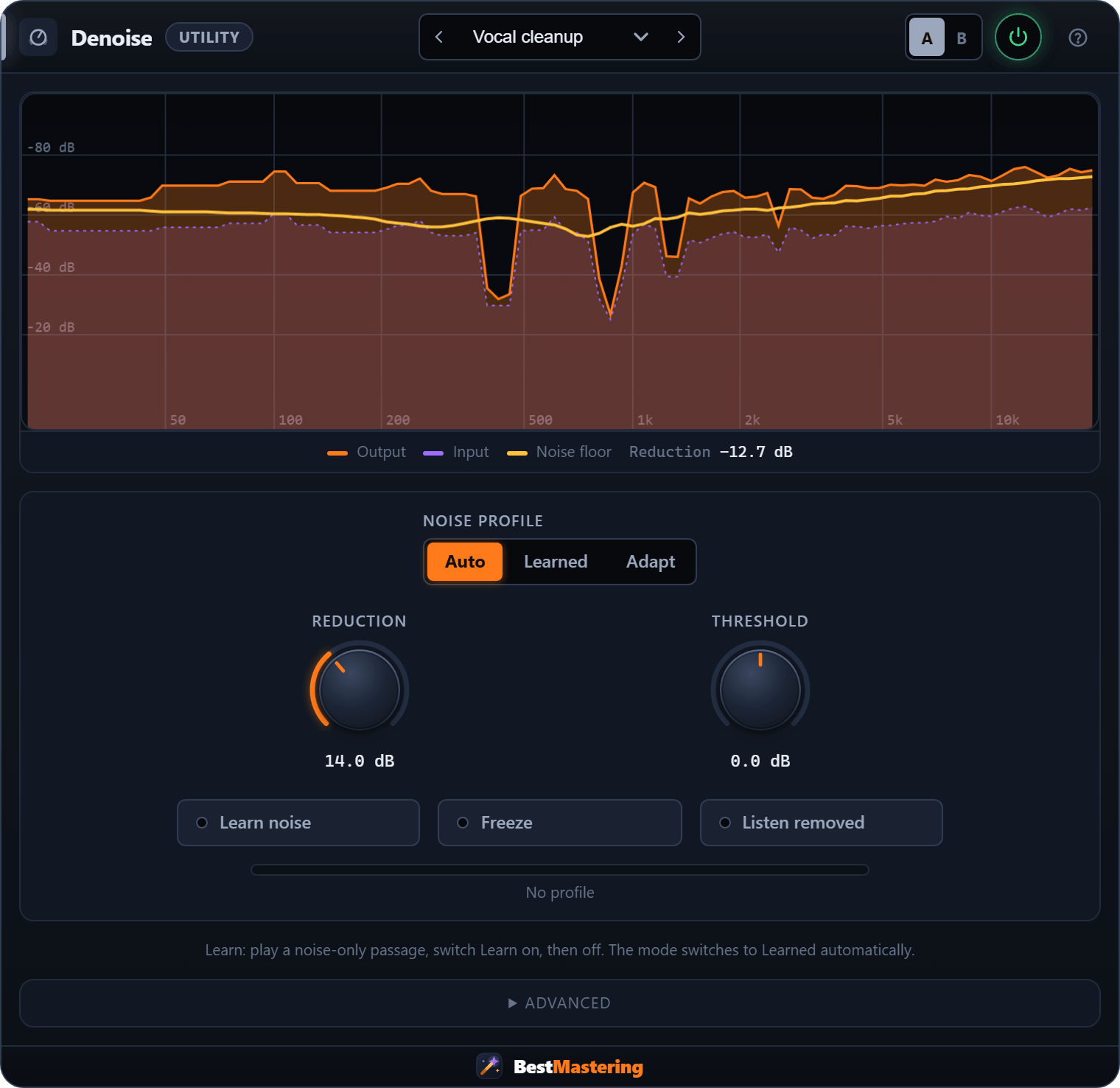The width and height of the screenshot is (1120, 1088).
Task: Open the help question mark icon
Action: (1077, 38)
